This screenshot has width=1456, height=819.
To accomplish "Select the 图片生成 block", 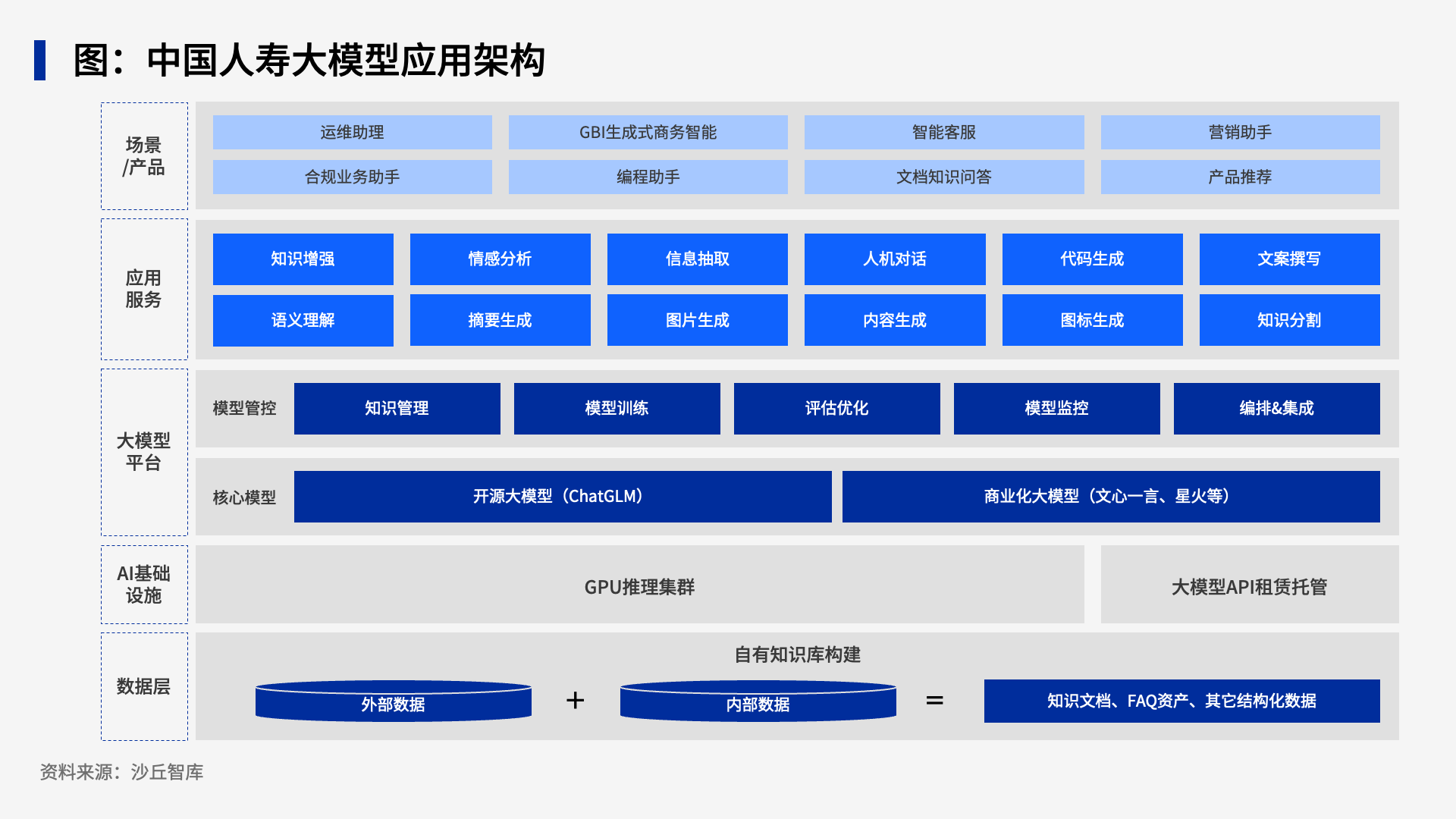I will pos(697,320).
